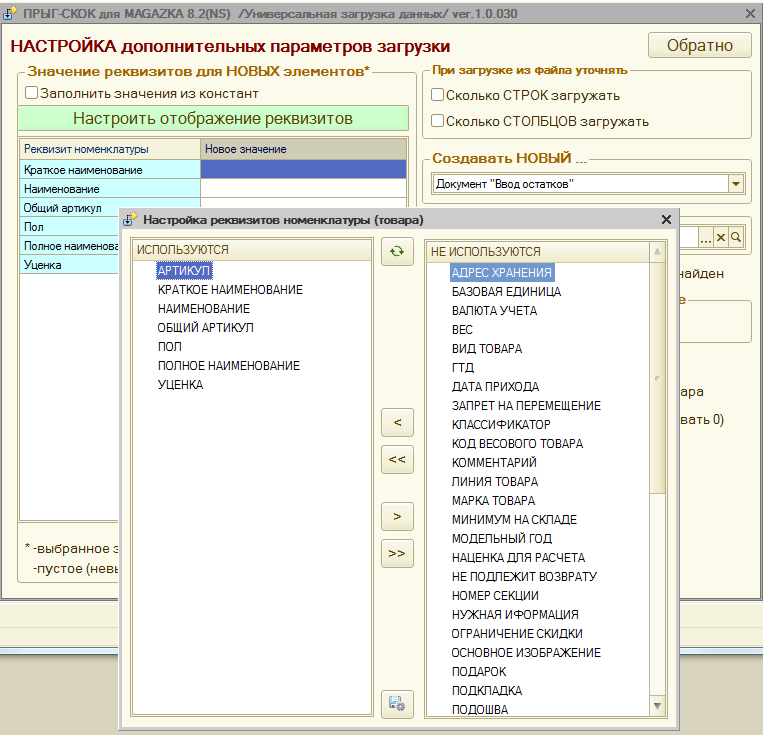Select ОГРАНИЧЕНИЕ СКИДКИ item
The image size is (763, 735).
click(x=517, y=633)
